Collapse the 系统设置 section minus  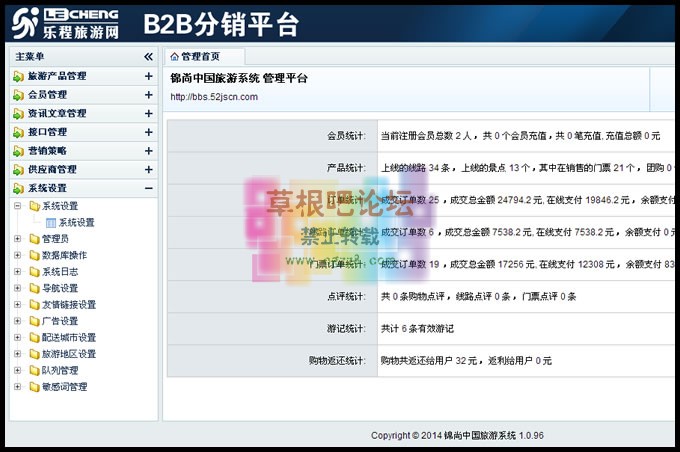coord(149,188)
